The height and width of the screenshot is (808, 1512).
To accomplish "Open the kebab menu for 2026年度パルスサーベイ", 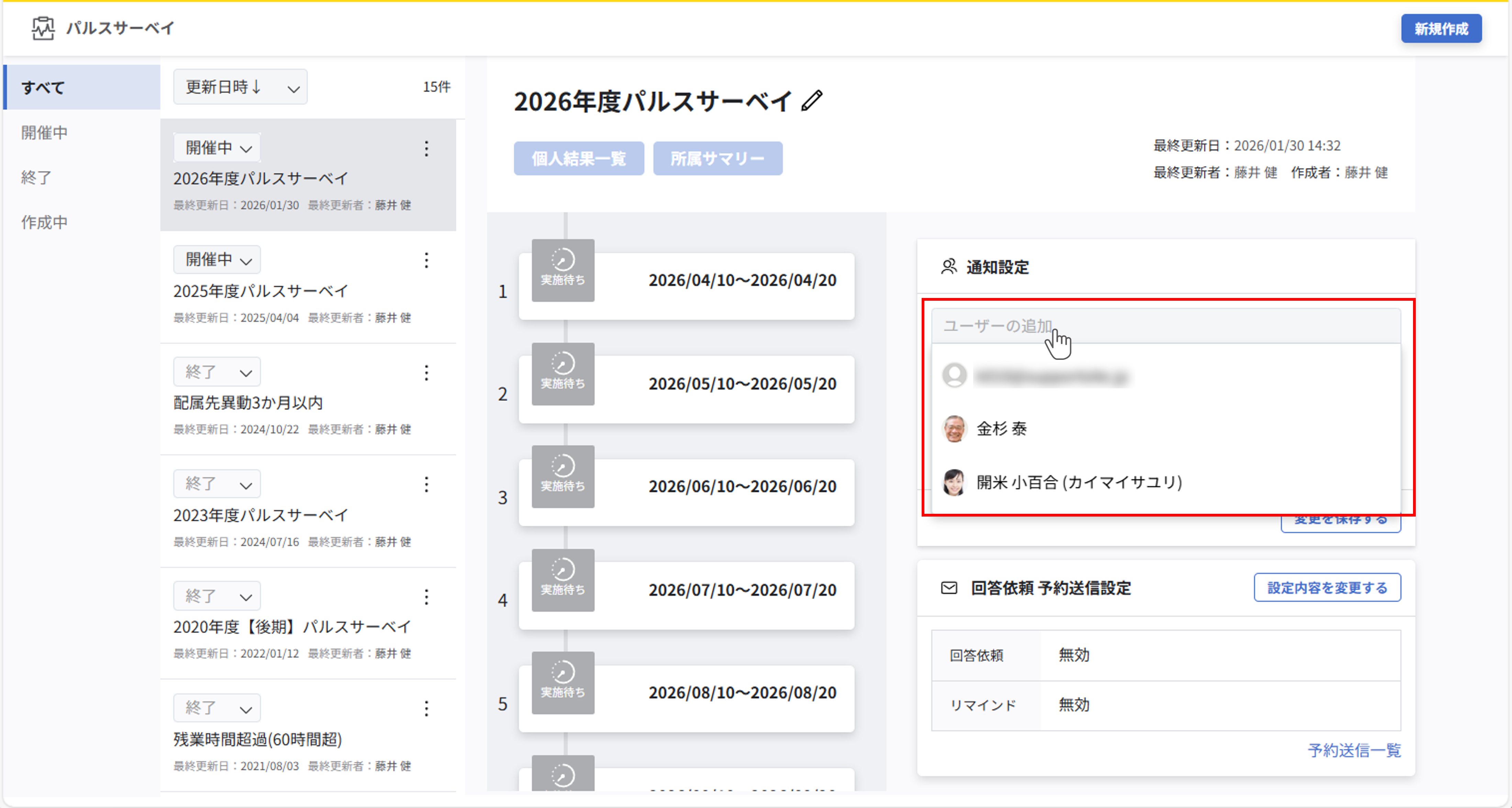I will 427,148.
